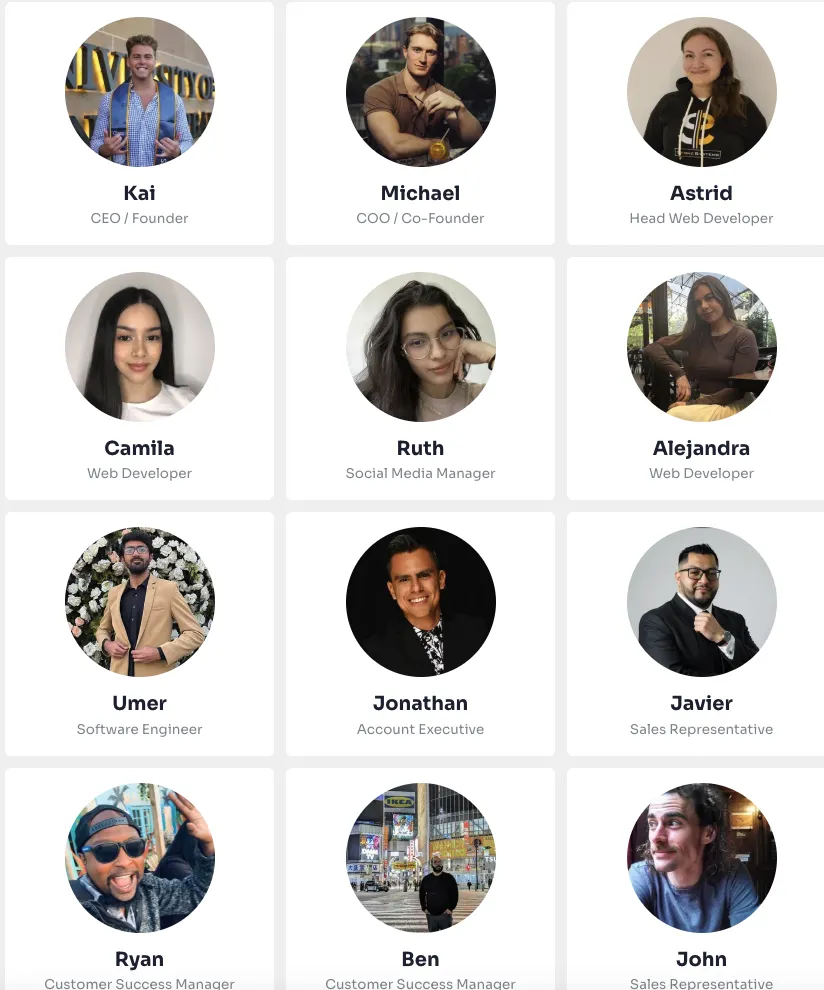Click Alejandra's profile picture
Image resolution: width=824 pixels, height=990 pixels.
(702, 347)
